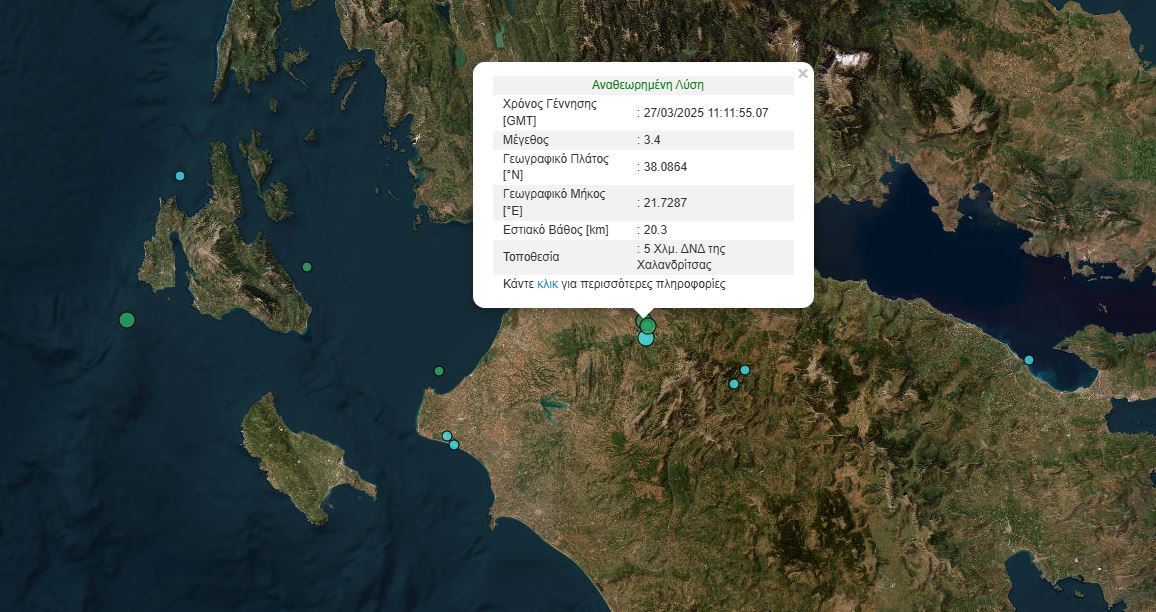Click the upper-left cyan marker on the western coast
The image size is (1156, 612).
(446, 436)
